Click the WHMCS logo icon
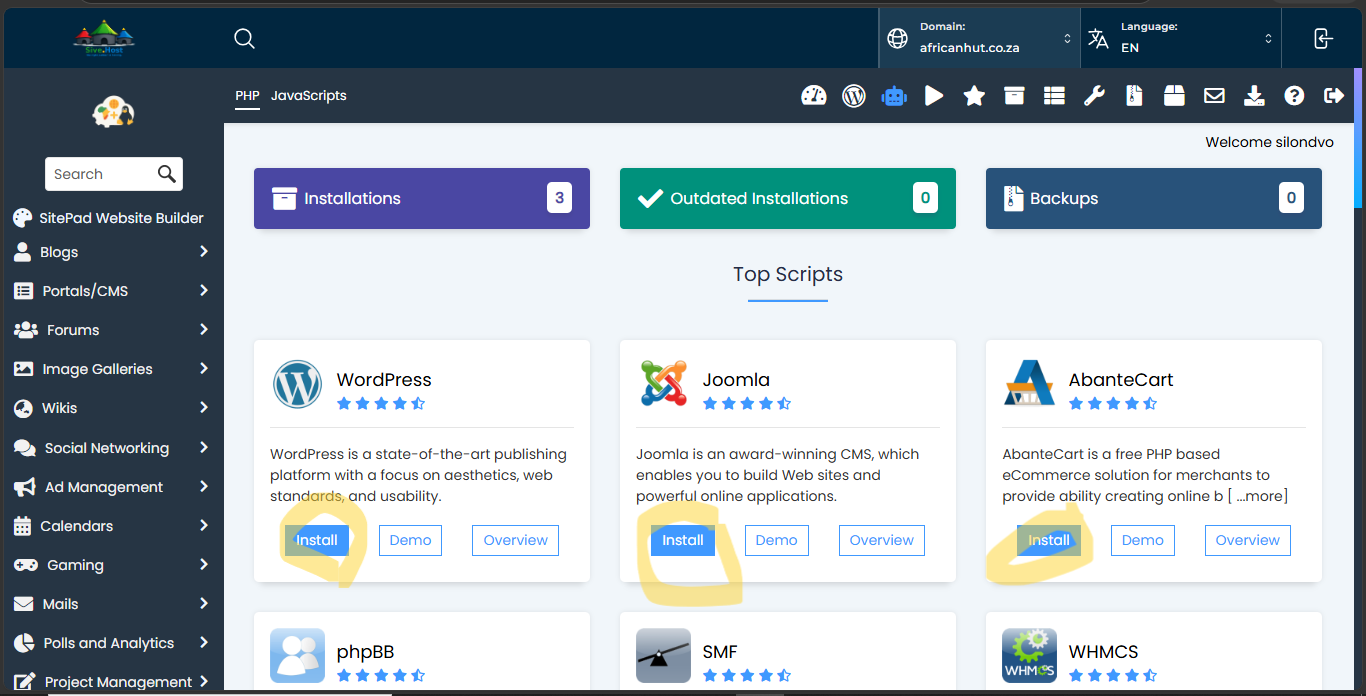 1029,655
